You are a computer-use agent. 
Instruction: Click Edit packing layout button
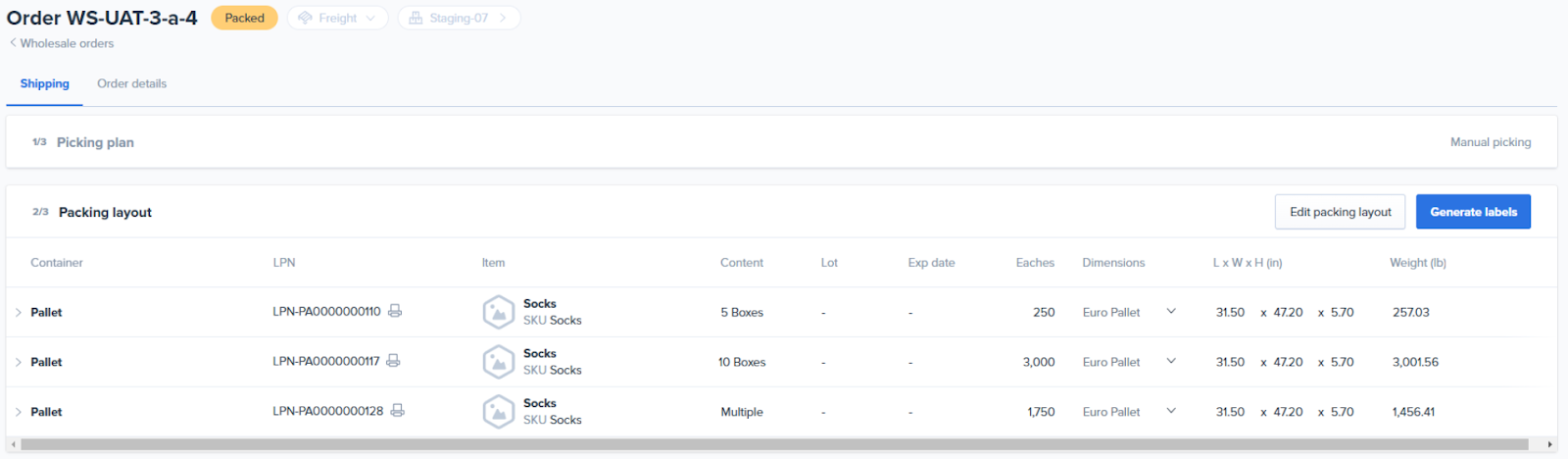click(1339, 212)
